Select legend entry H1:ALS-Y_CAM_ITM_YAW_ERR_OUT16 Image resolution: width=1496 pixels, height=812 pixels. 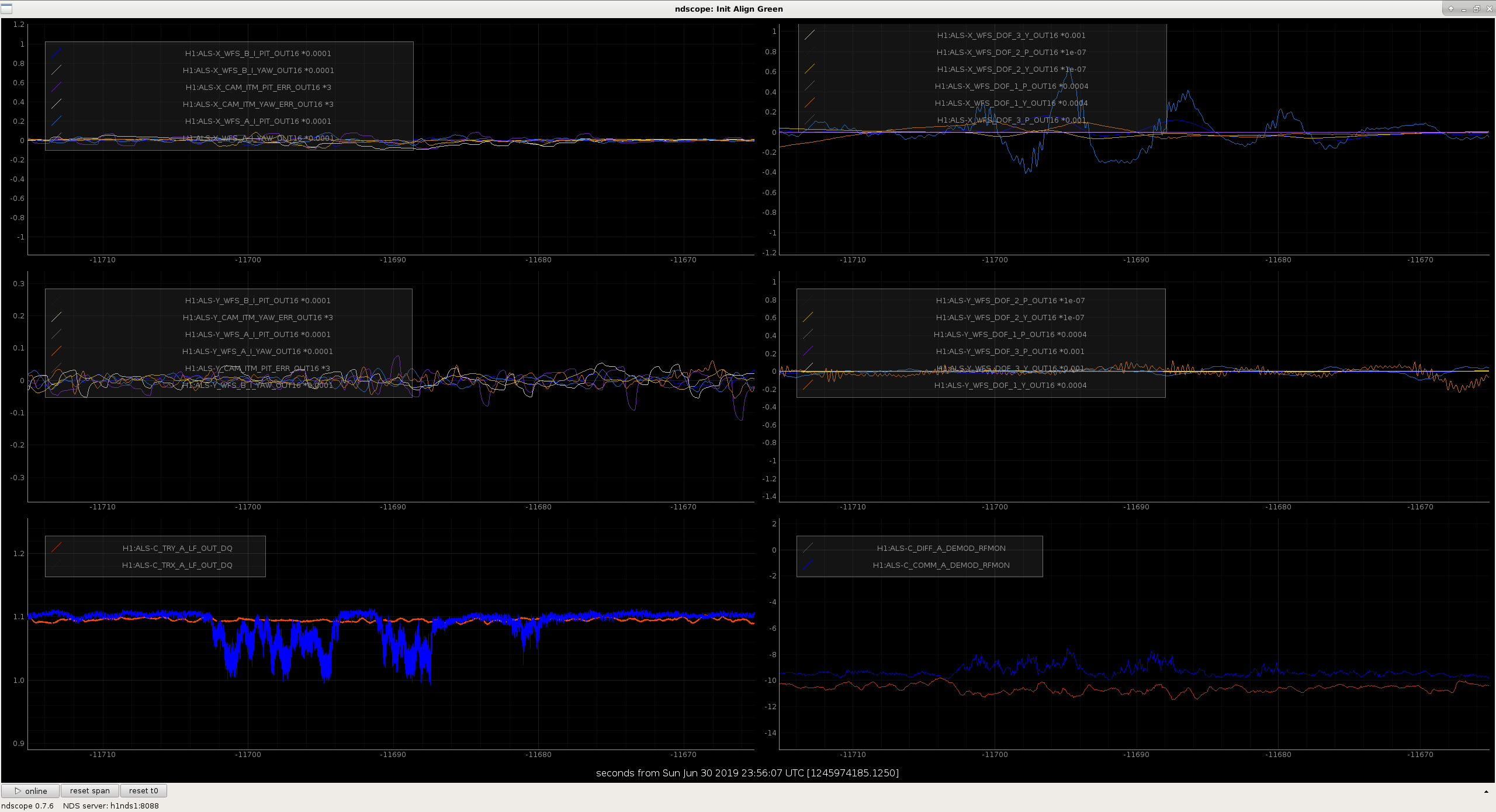click(x=258, y=318)
